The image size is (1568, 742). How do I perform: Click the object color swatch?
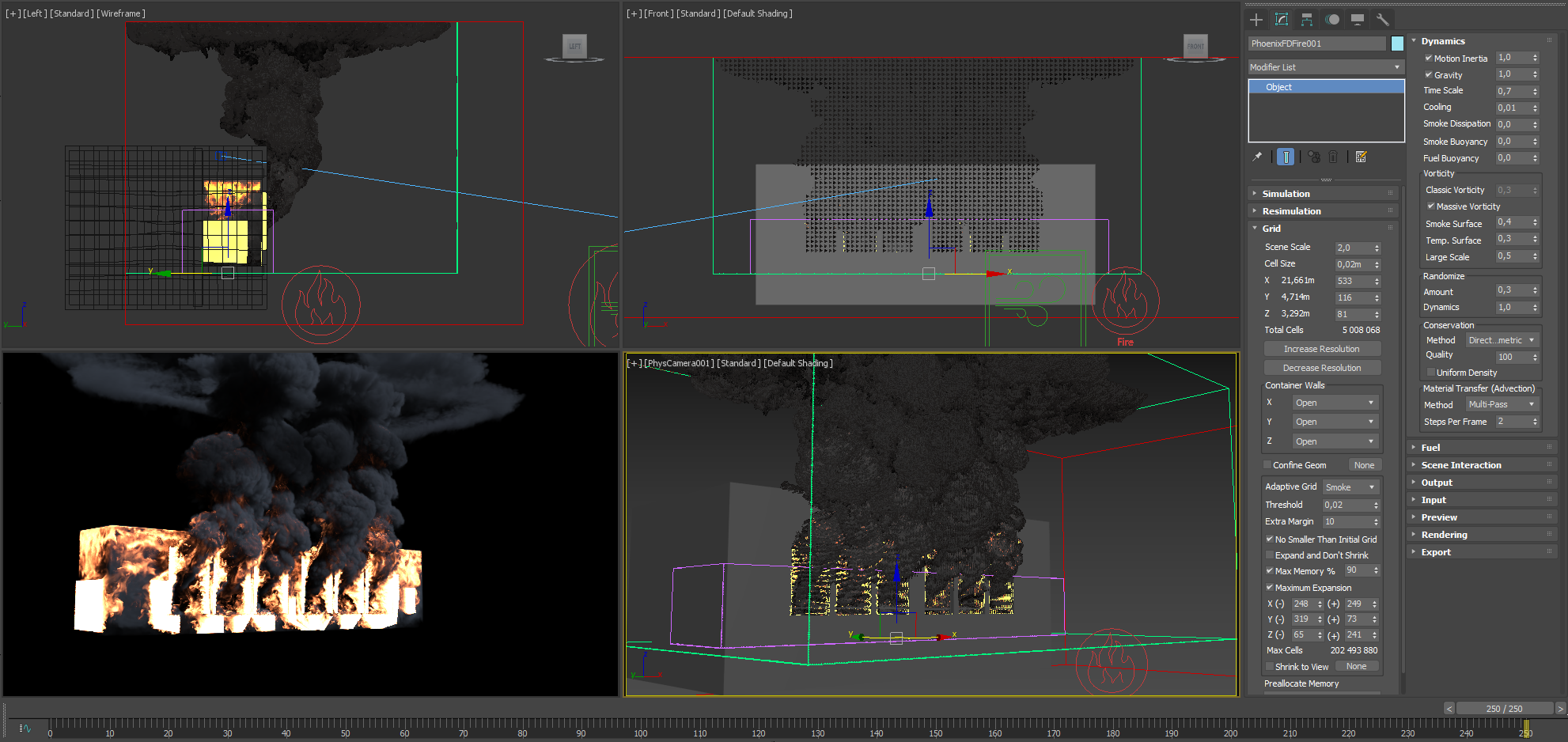coord(1397,44)
